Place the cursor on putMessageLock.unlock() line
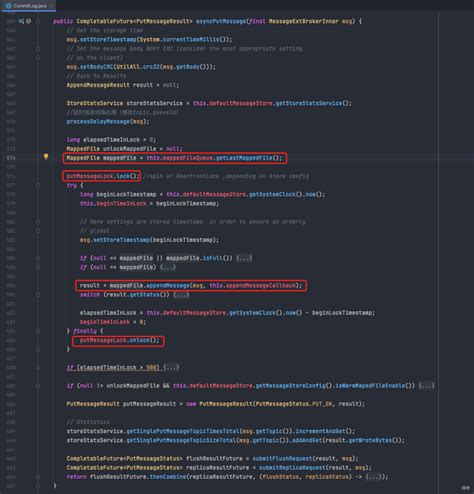The image size is (474, 494). coord(119,340)
